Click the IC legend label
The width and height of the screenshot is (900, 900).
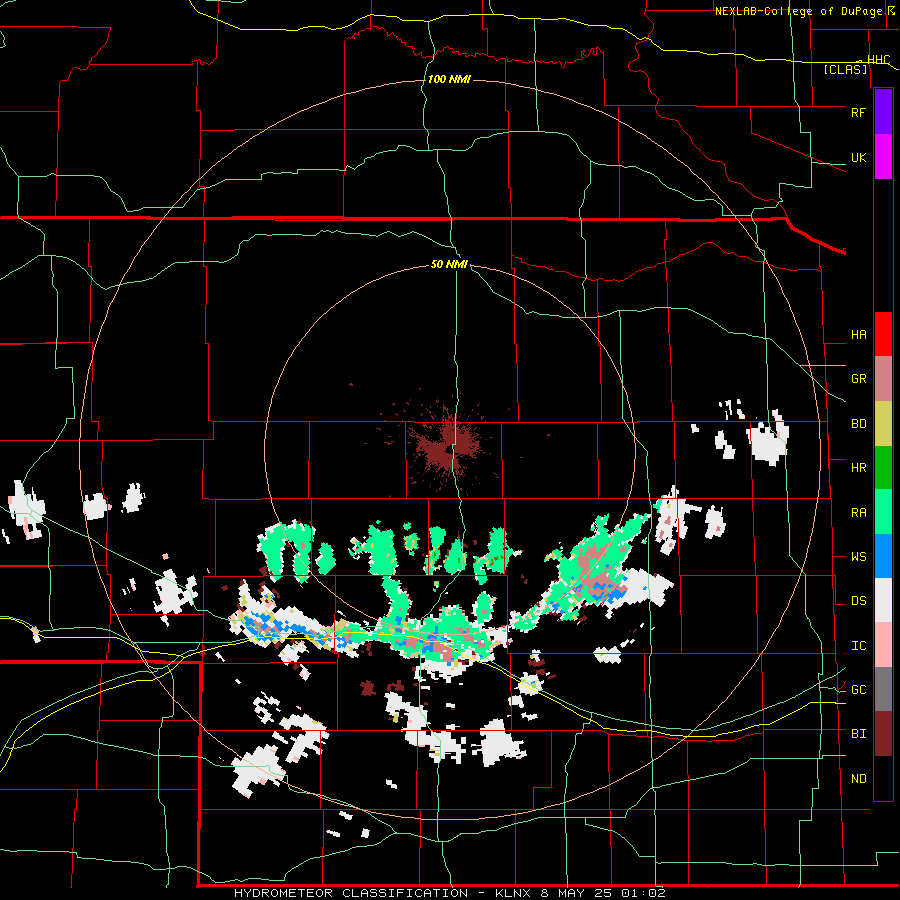click(858, 646)
